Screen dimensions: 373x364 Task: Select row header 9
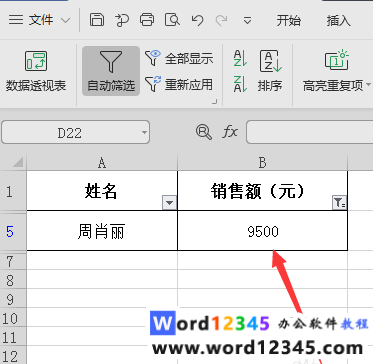click(13, 299)
